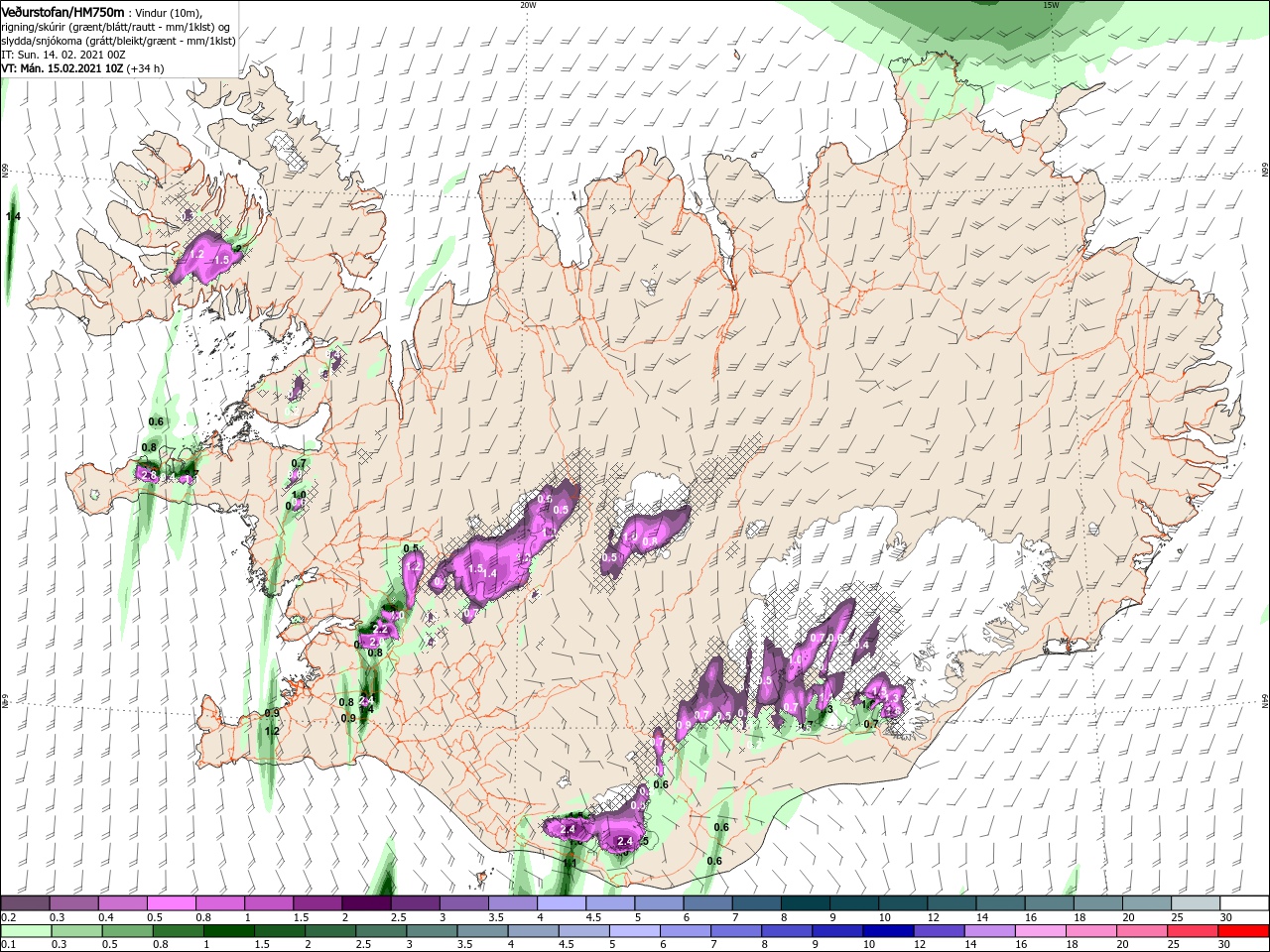Pick the bright pink 0.5 snow-scale swatch
Screen dimensions: 1270x952
(x=172, y=903)
